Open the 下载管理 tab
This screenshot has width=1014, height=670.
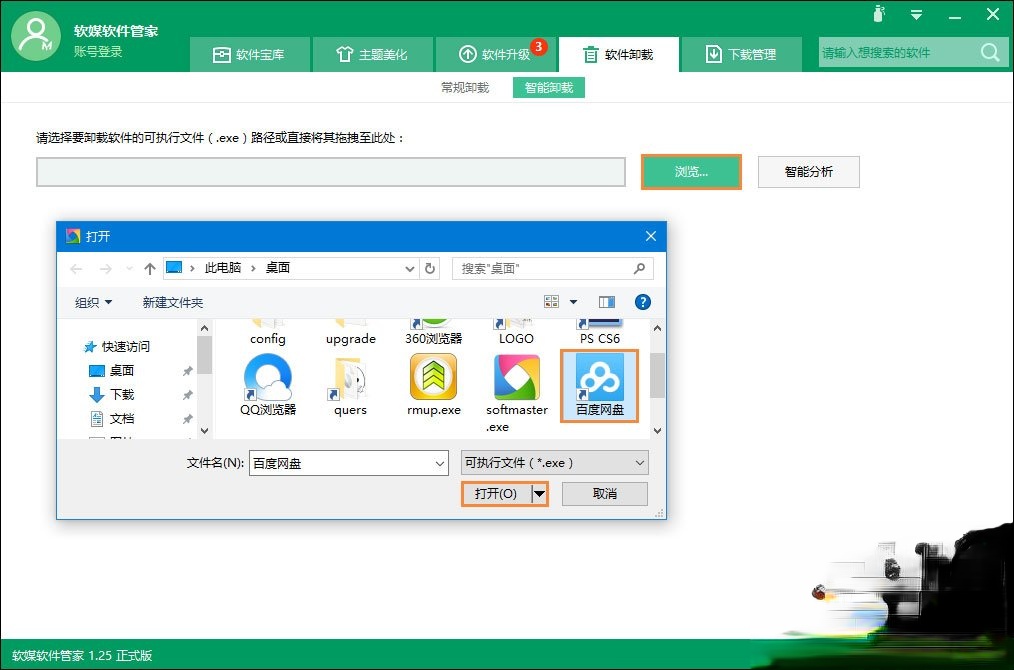click(742, 54)
